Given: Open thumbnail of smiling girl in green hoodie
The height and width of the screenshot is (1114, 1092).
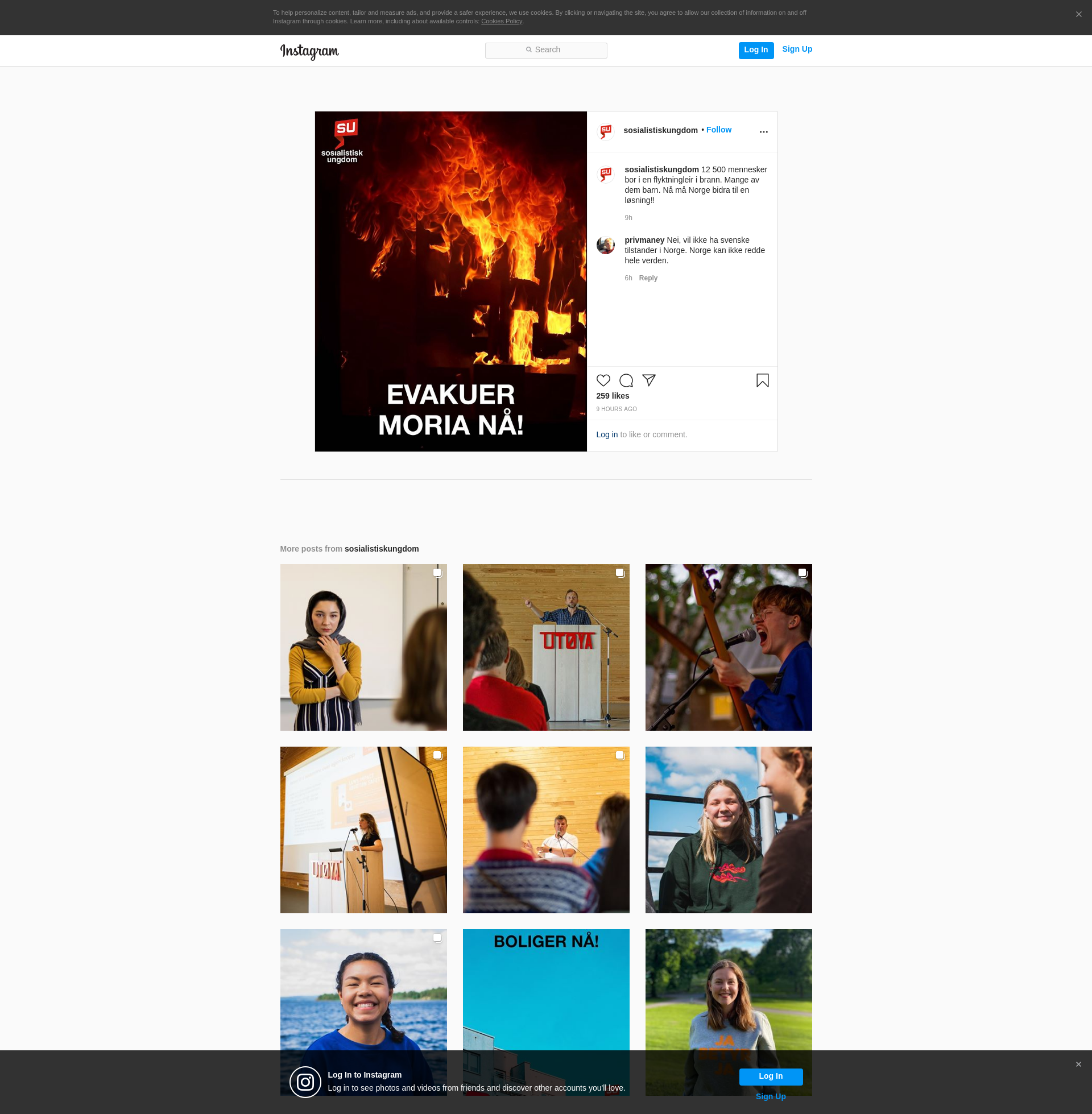Looking at the screenshot, I should coord(729,830).
